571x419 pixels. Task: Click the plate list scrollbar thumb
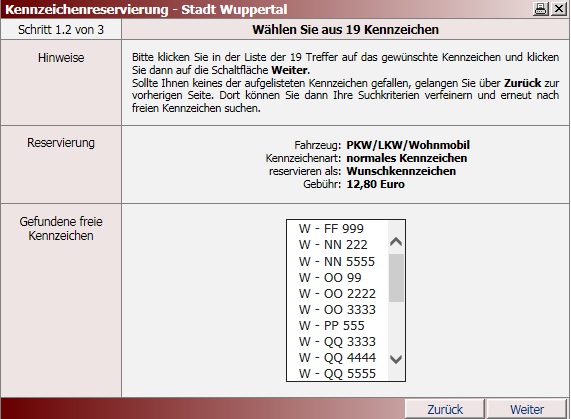click(396, 278)
